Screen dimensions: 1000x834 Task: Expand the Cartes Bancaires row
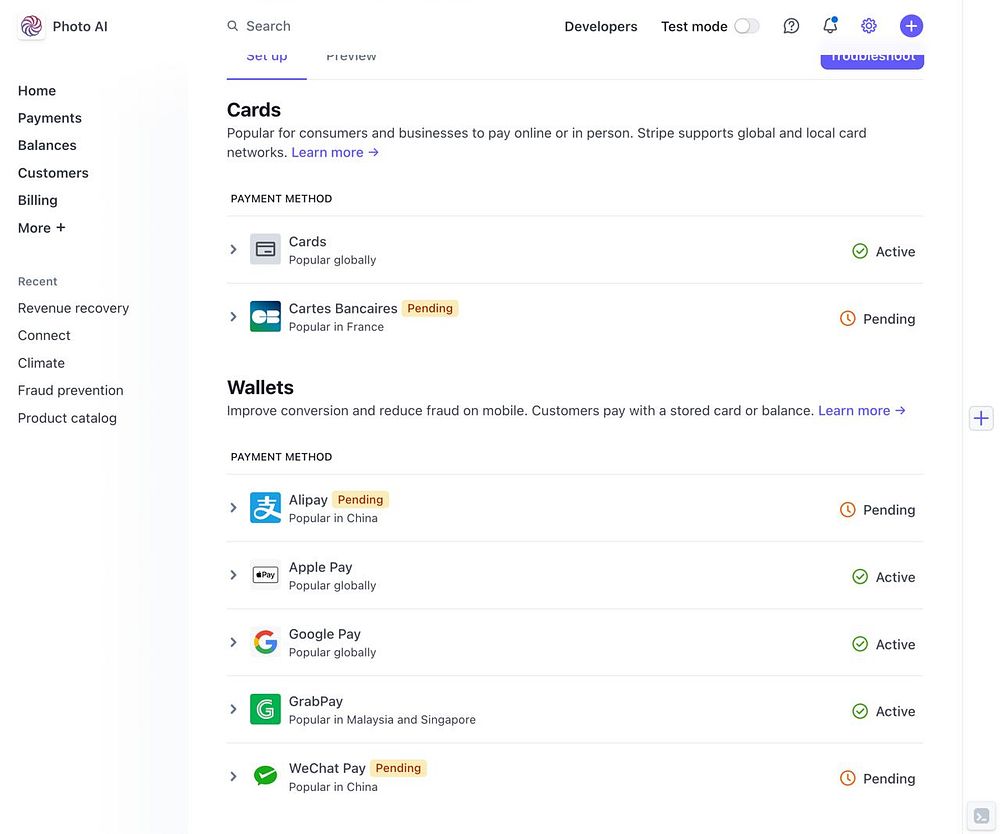(x=233, y=316)
